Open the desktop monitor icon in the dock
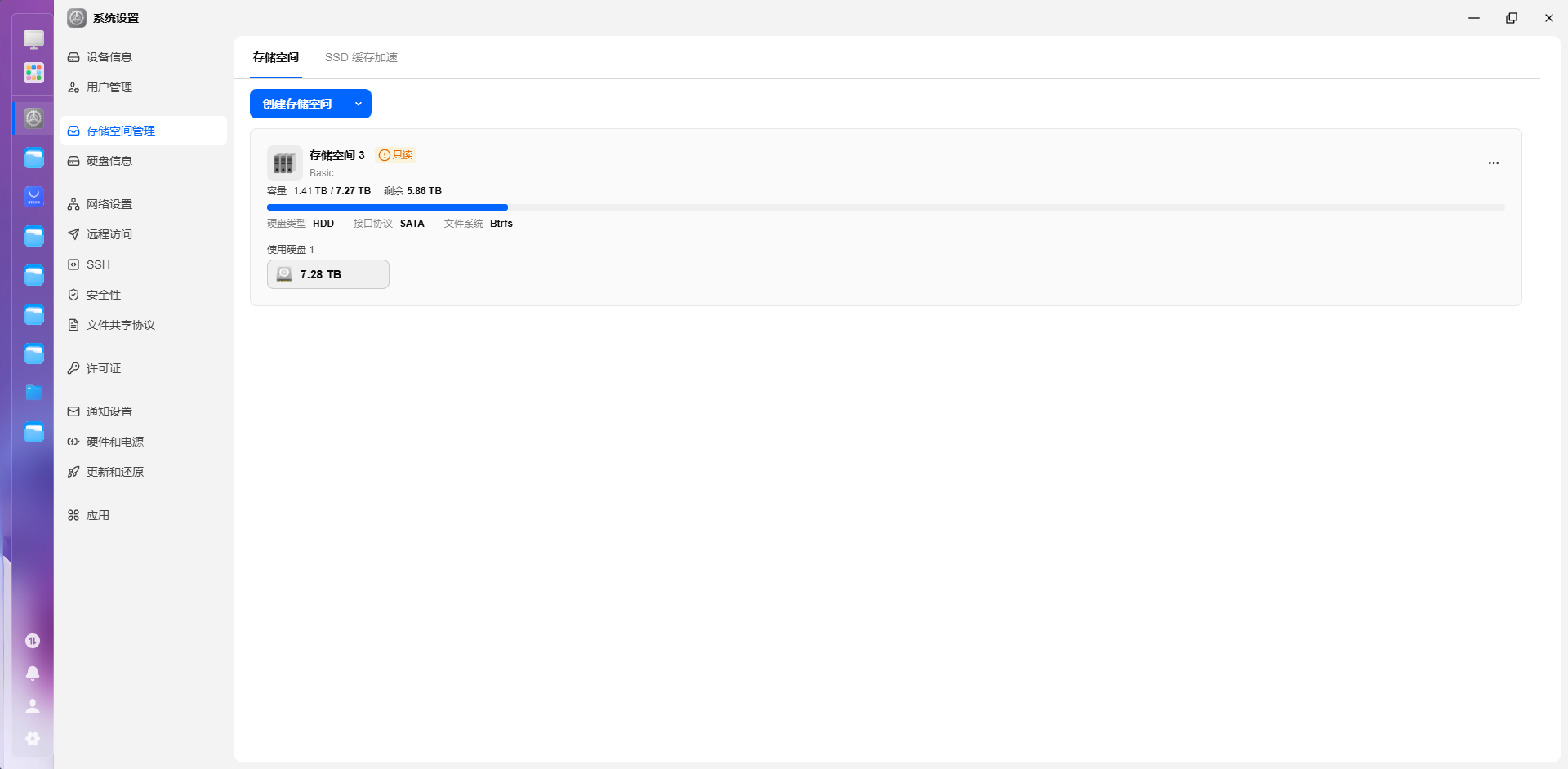This screenshot has height=769, width=1568. pos(33,39)
